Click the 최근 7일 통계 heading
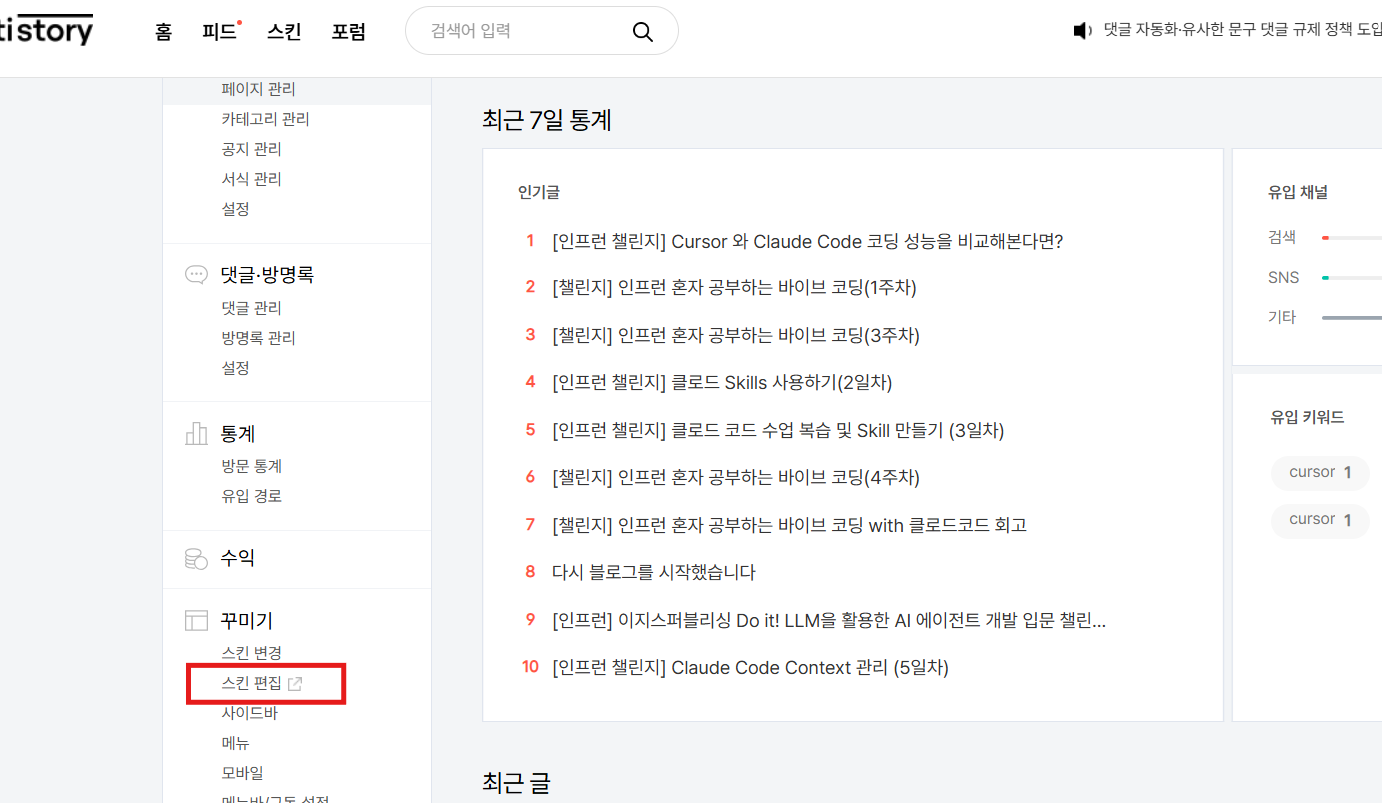The width and height of the screenshot is (1382, 803). pos(547,121)
